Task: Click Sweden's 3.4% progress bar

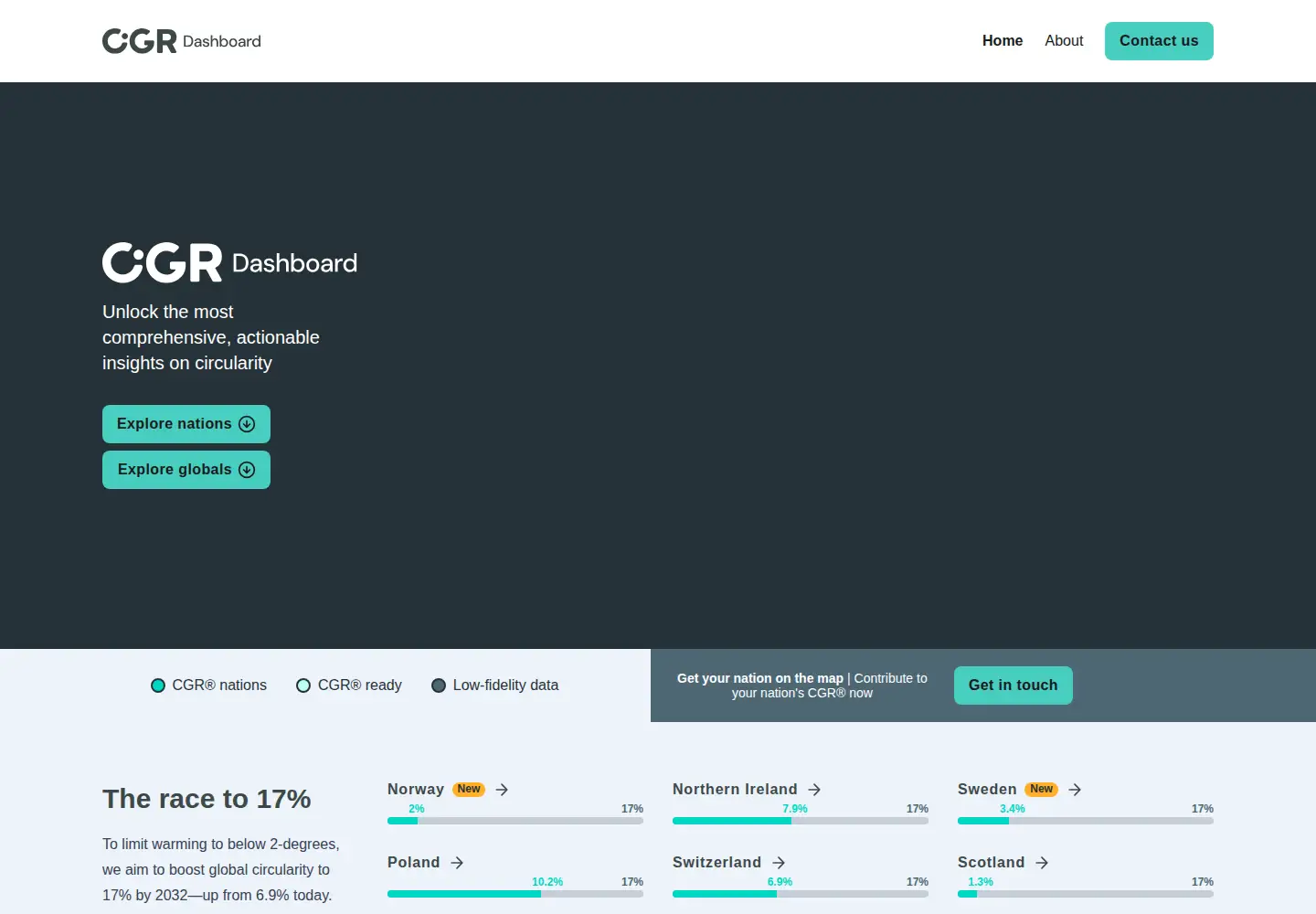Action: coord(1086,821)
